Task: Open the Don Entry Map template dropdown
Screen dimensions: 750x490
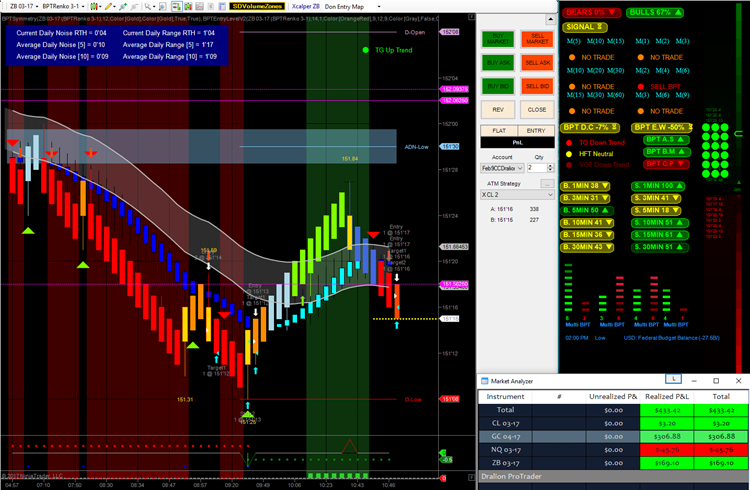Action: (x=379, y=7)
